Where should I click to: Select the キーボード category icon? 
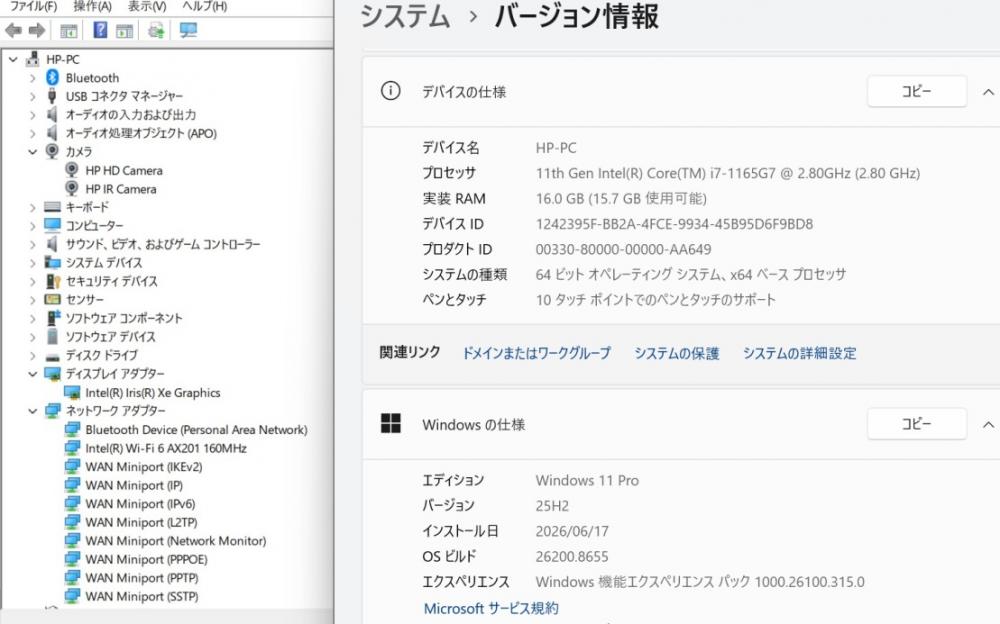pyautogui.click(x=52, y=207)
